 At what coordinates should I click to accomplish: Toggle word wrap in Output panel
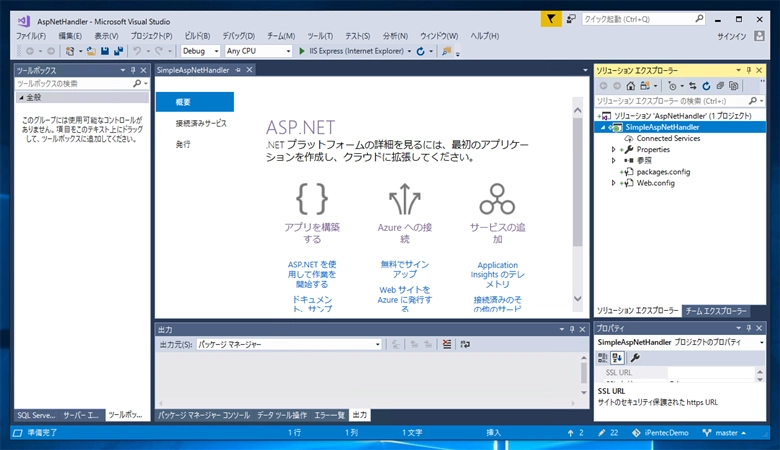(465, 344)
